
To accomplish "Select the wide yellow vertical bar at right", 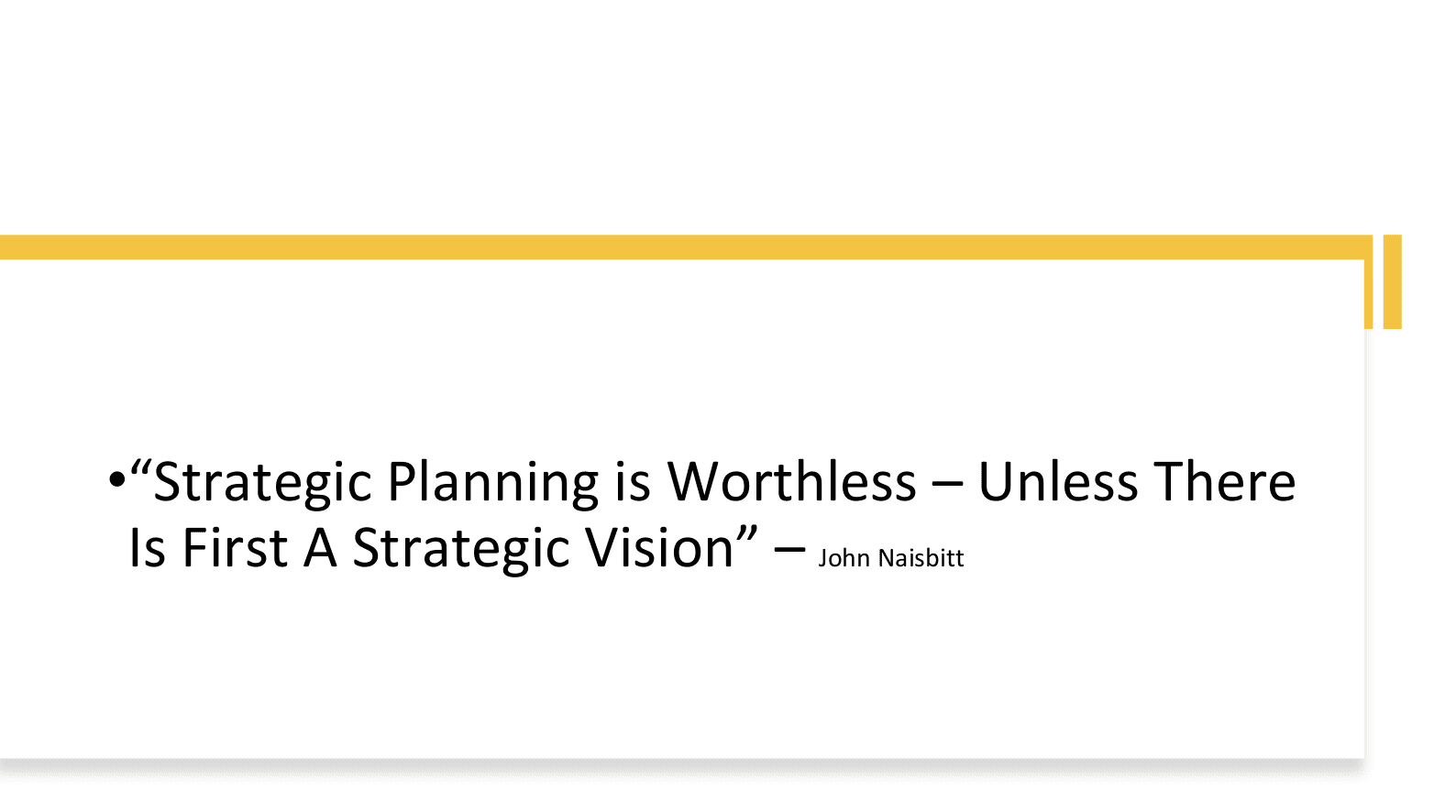I will click(x=1392, y=281).
